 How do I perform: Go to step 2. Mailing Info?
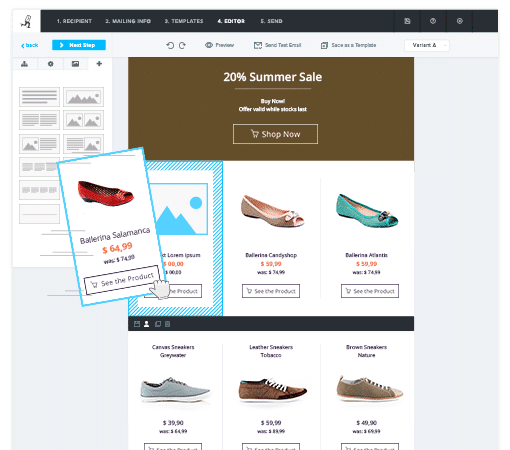click(128, 21)
